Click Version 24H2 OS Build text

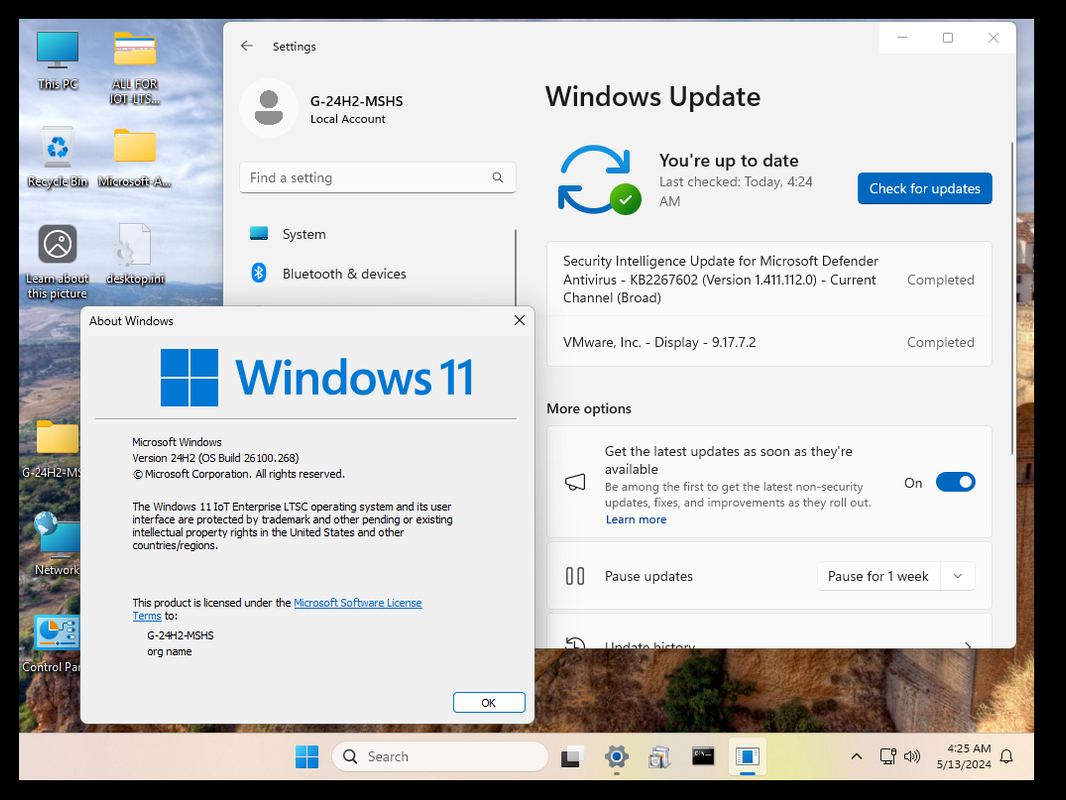(x=216, y=458)
